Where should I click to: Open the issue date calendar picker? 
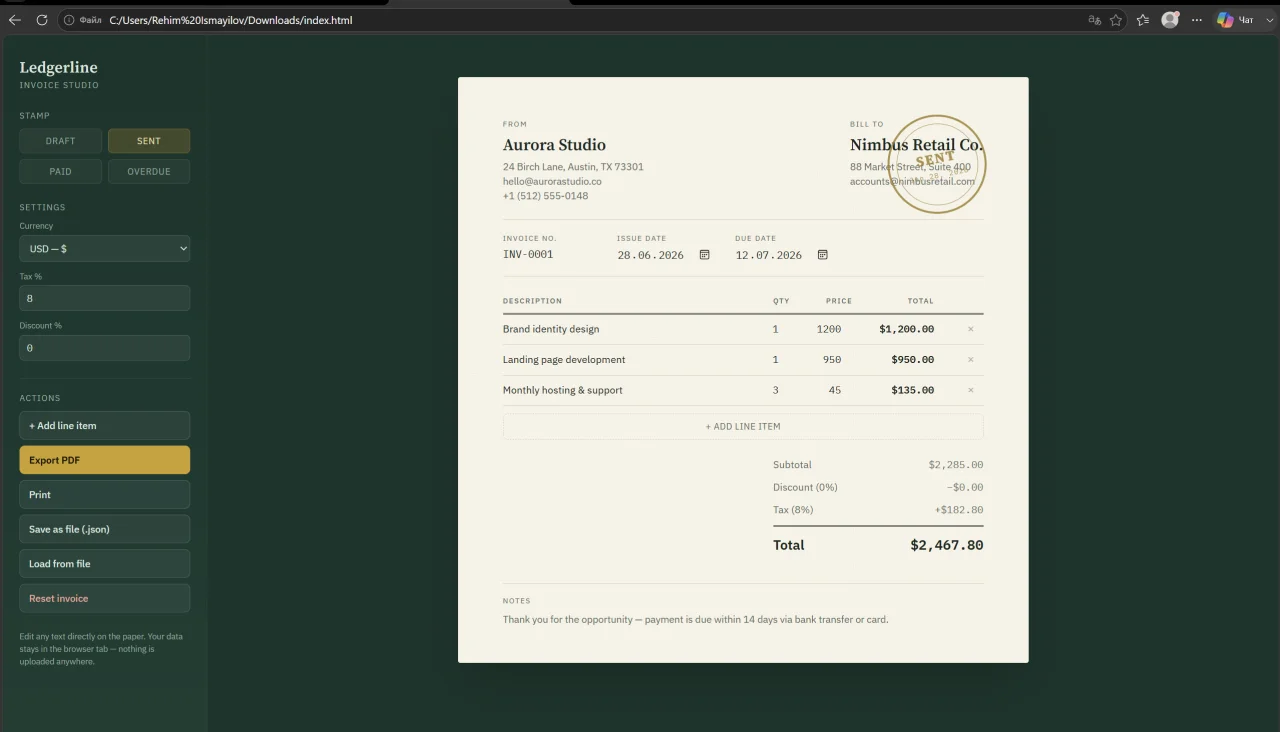point(704,255)
